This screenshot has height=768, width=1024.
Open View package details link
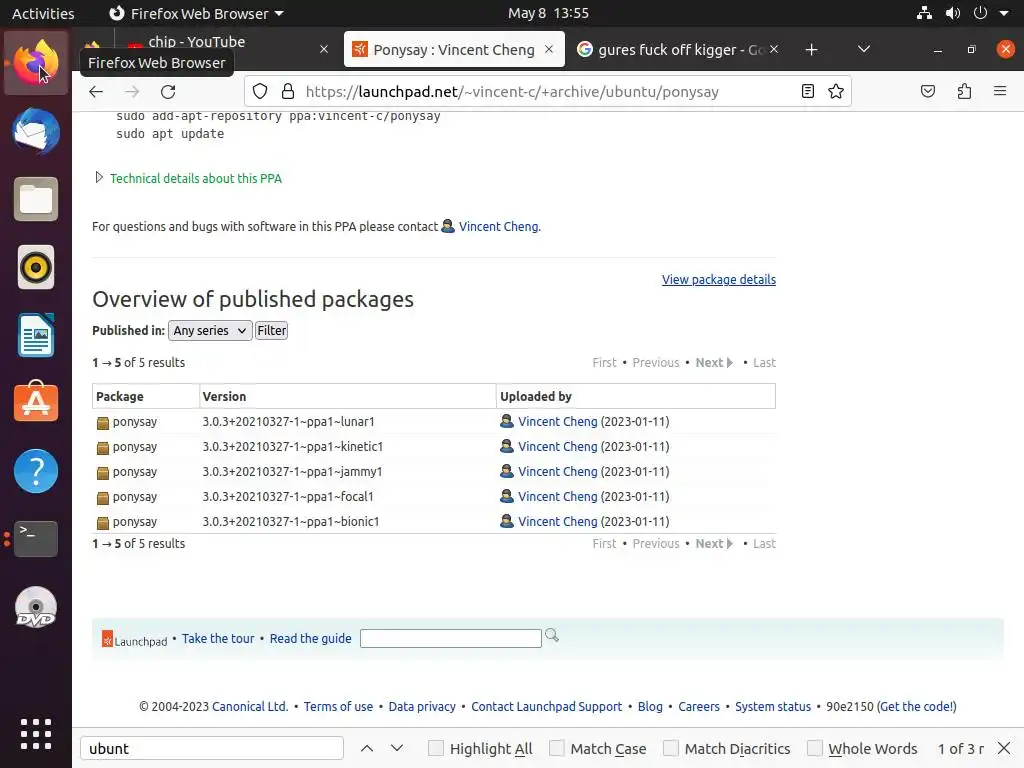tap(718, 280)
